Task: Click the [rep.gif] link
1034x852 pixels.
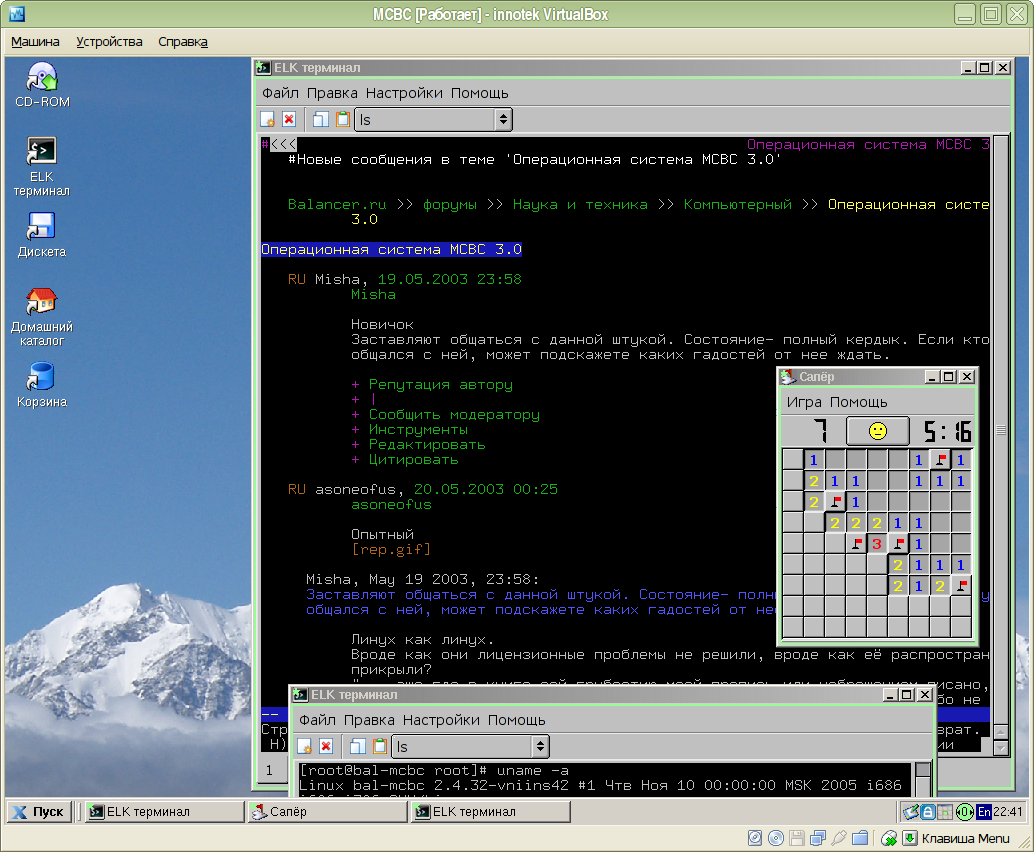Action: click(391, 549)
